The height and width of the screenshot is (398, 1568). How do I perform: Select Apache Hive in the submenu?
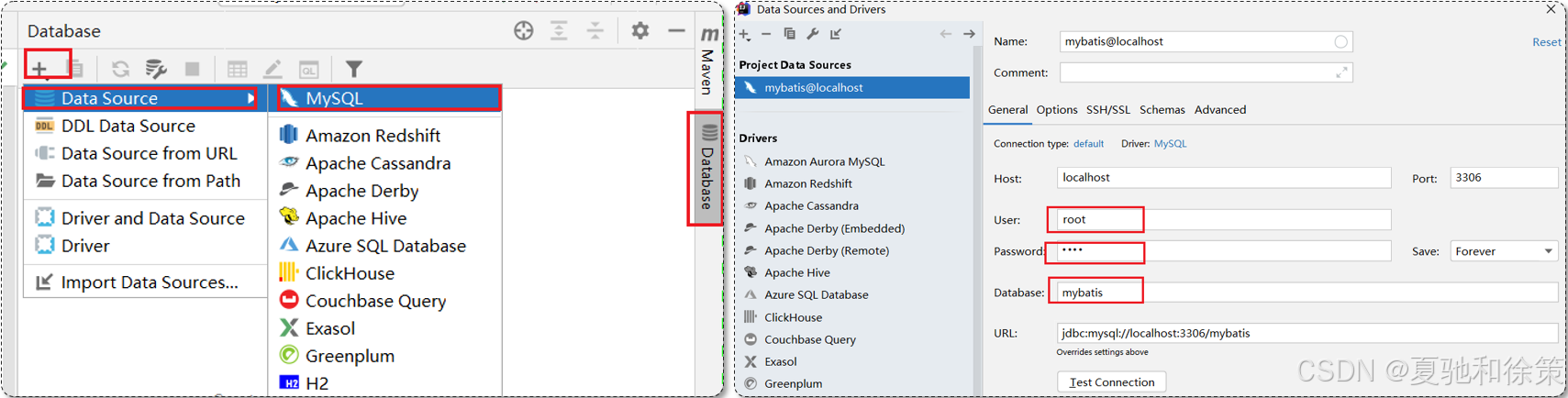386,218
